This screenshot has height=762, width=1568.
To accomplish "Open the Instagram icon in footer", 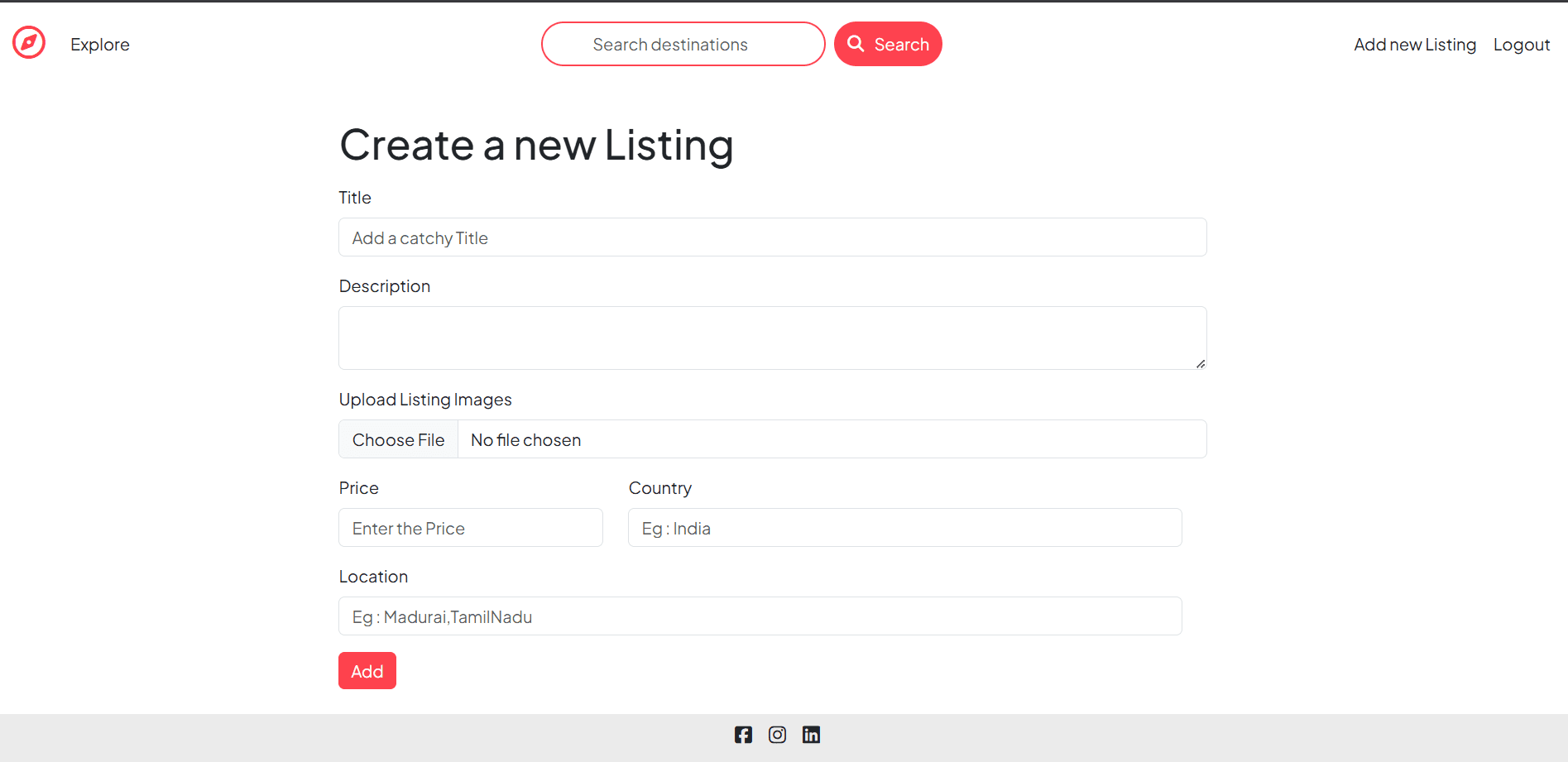I will point(777,735).
